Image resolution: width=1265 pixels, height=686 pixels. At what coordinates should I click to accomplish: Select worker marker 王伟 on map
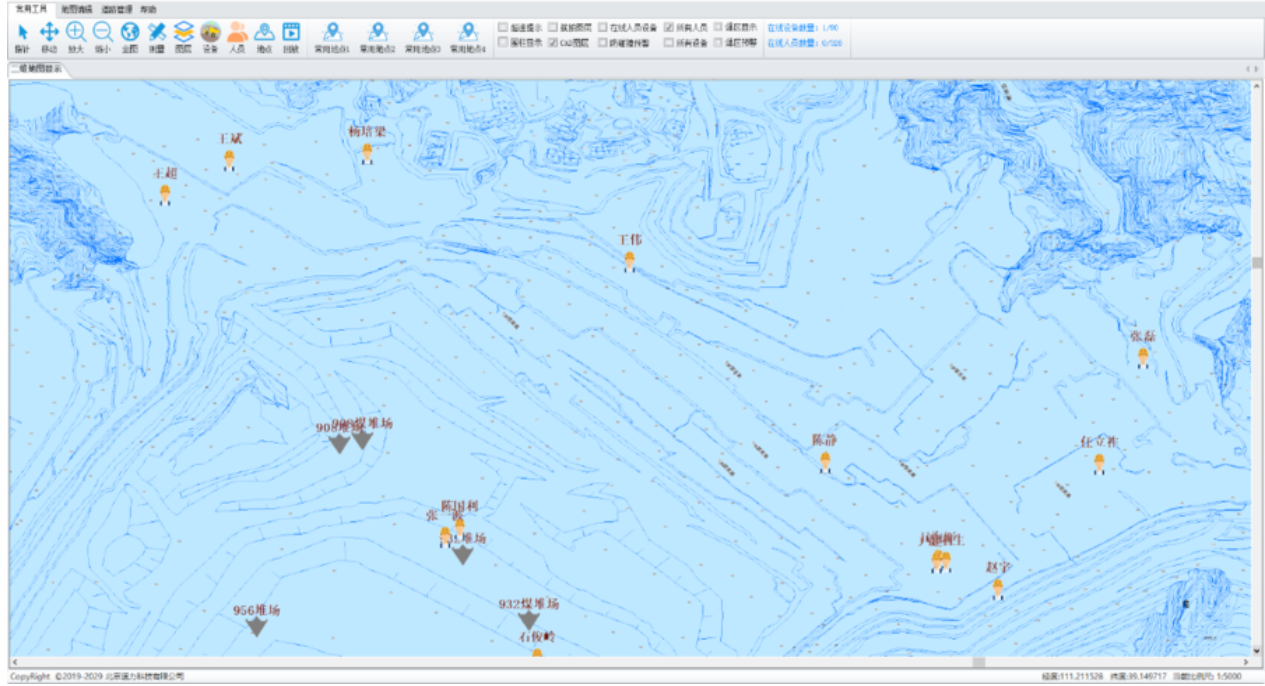click(x=629, y=261)
